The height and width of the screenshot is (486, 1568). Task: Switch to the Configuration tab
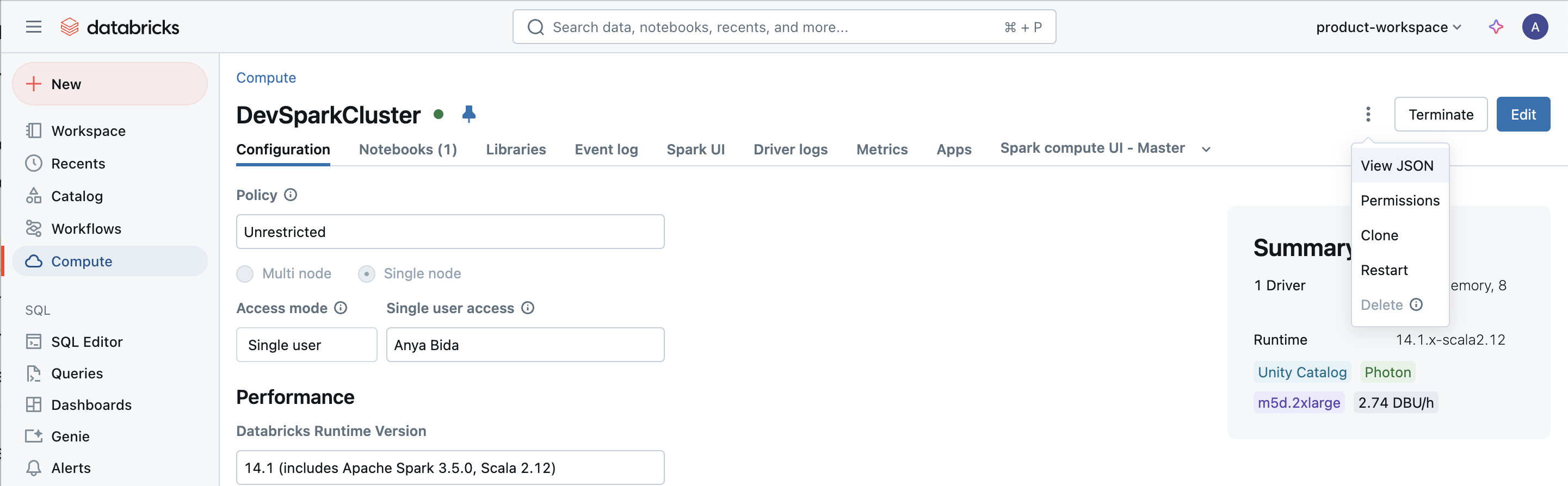tap(283, 149)
